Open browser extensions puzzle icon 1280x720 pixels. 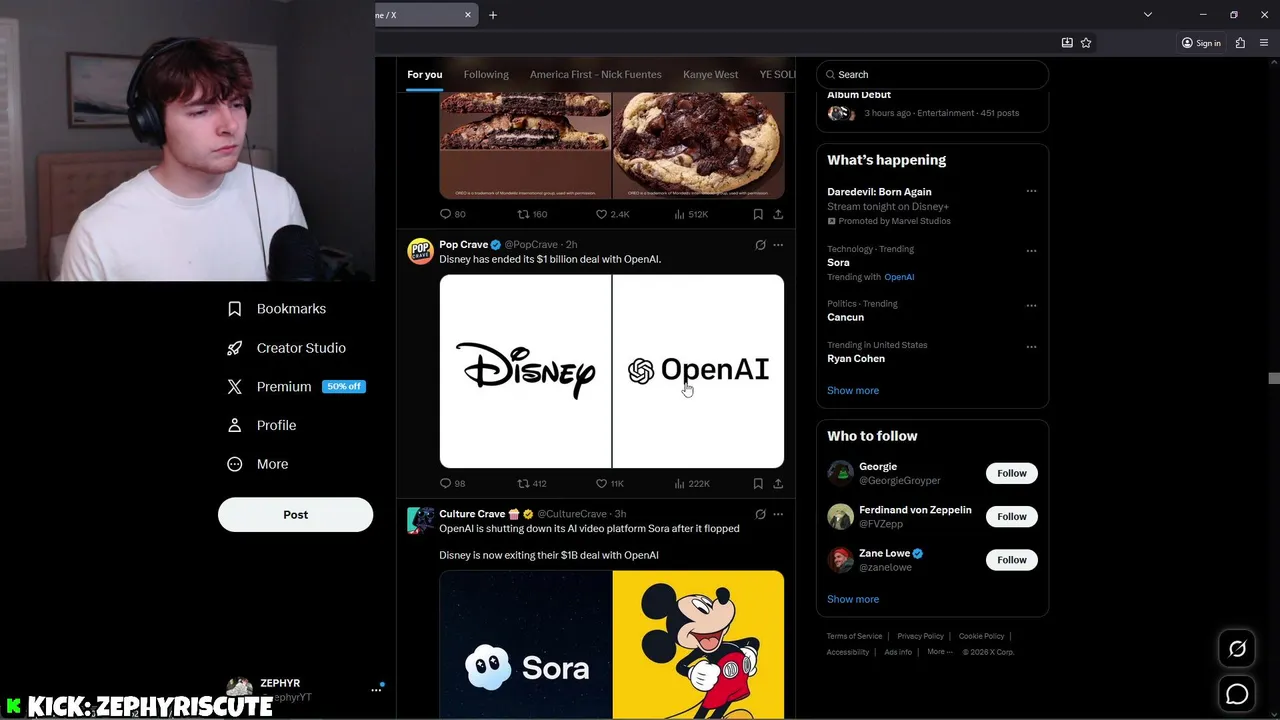click(x=1240, y=43)
